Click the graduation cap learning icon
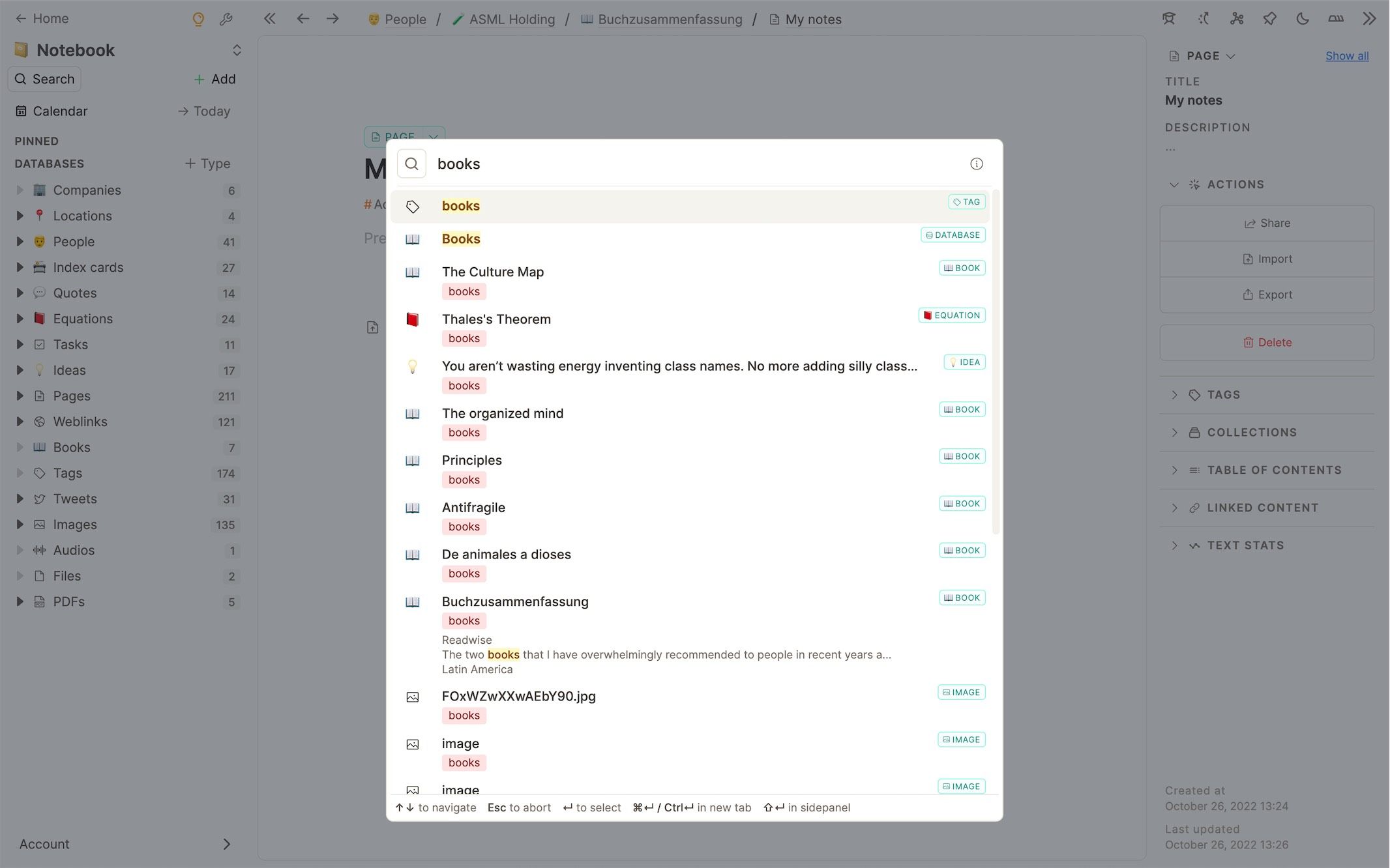1390x868 pixels. pos(1168,18)
